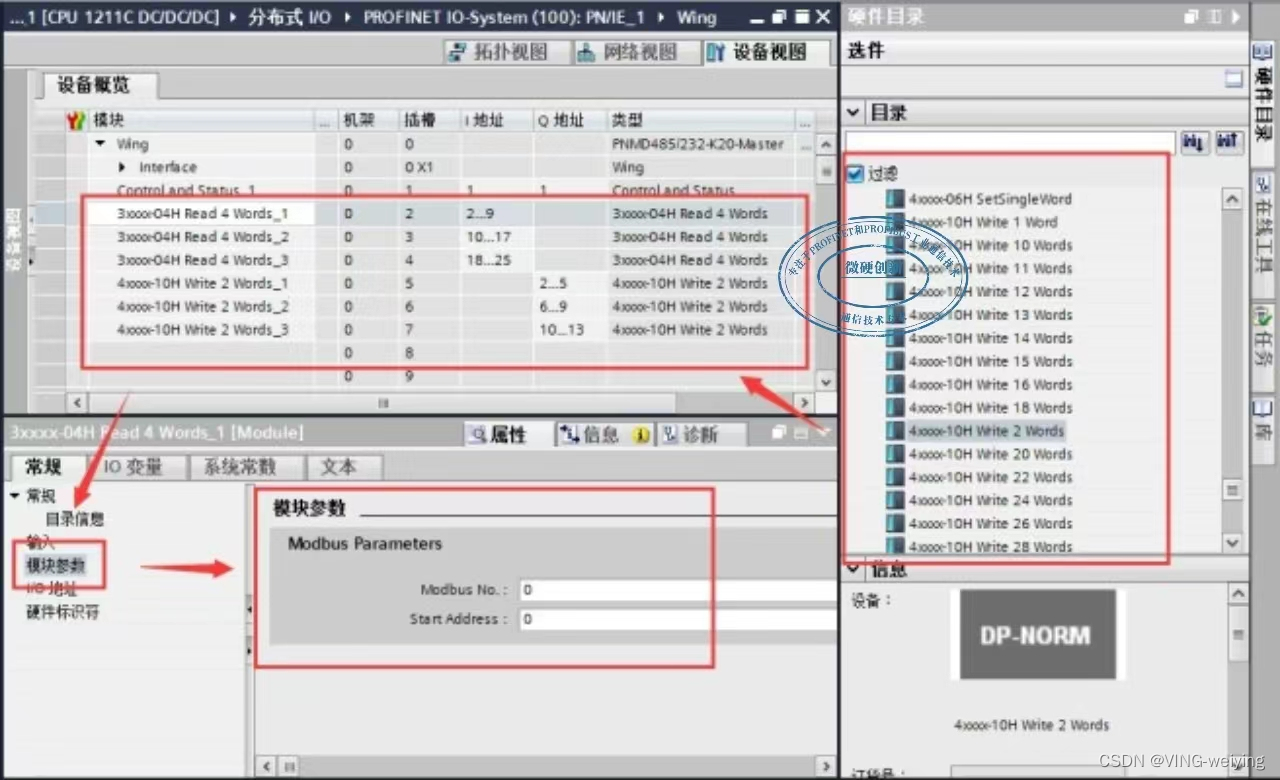Screen dimensions: 1280x780
Task: Select 目录信息 in the properties tree
Action: pyautogui.click(x=75, y=519)
